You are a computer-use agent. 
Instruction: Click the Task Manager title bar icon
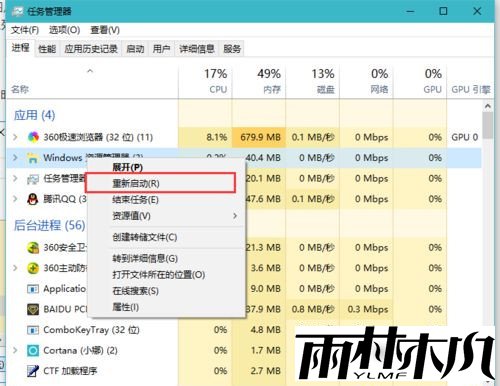click(18, 11)
